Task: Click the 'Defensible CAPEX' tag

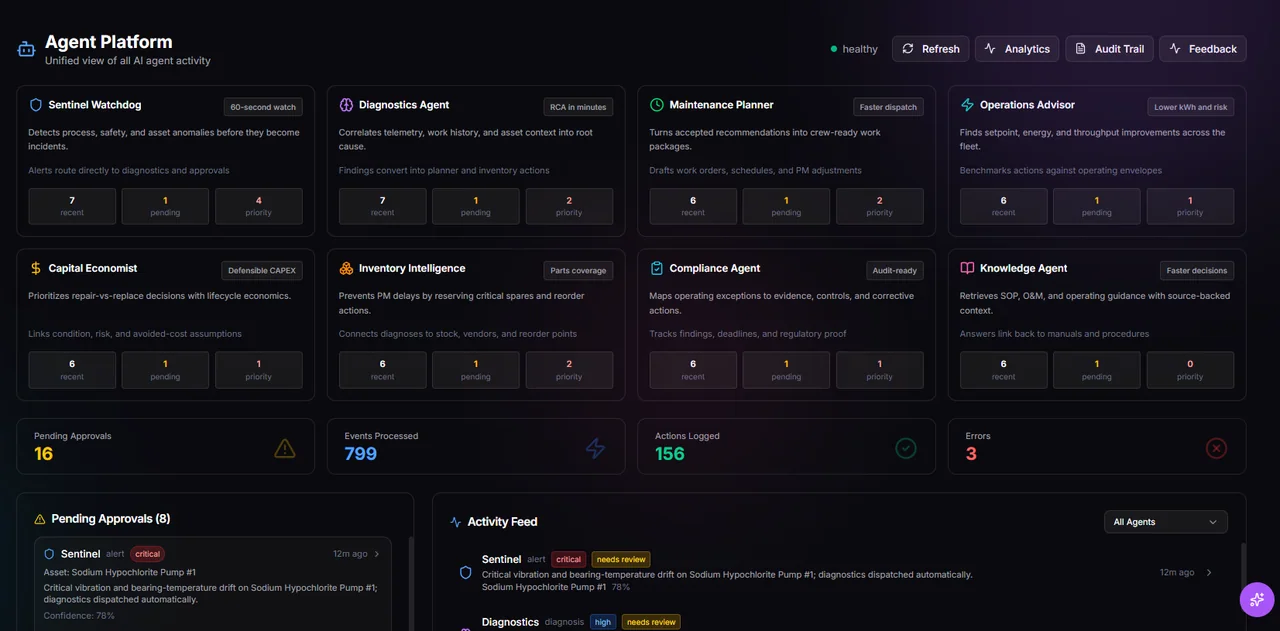Action: 262,271
